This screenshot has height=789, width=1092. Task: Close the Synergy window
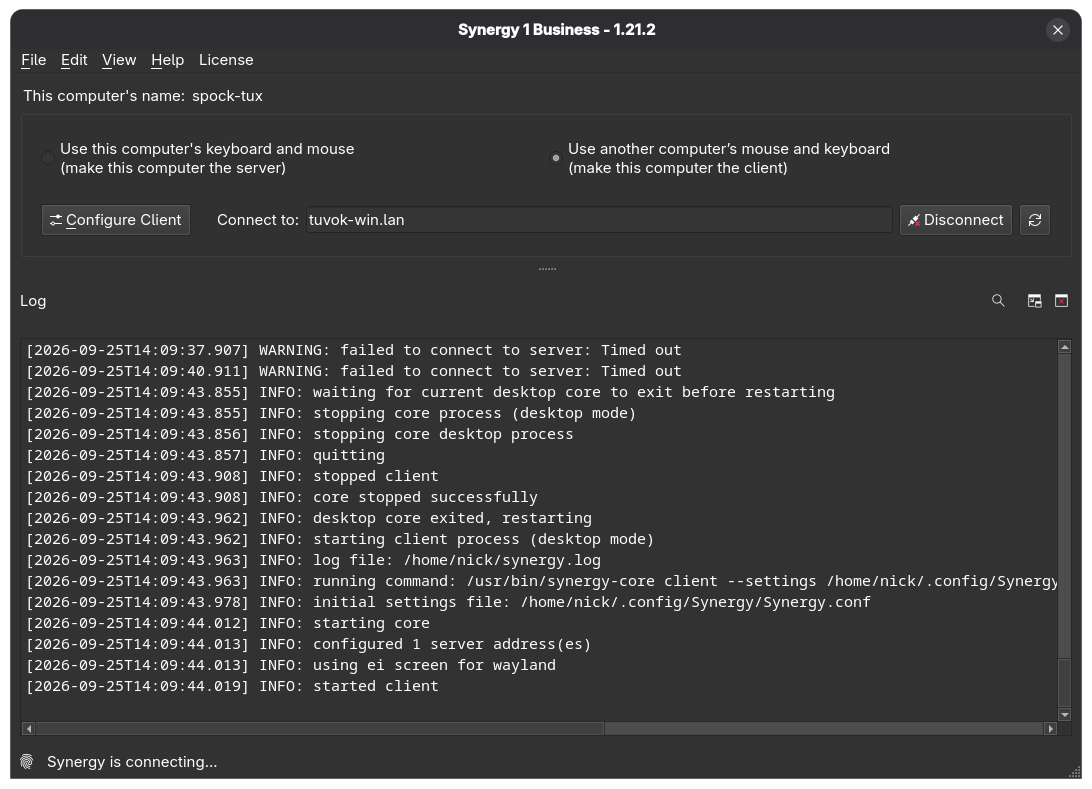point(1058,30)
